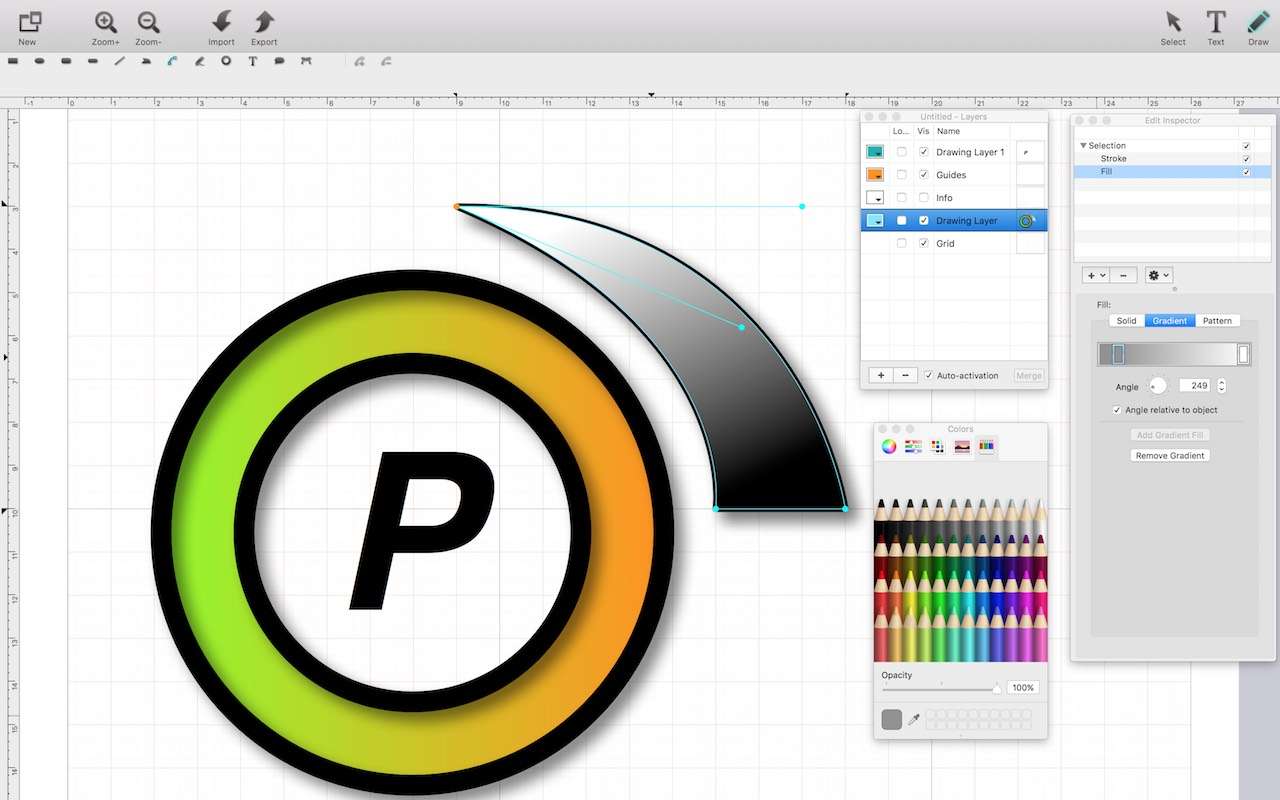Click the Export arrow icon
This screenshot has width=1280, height=800.
click(264, 23)
